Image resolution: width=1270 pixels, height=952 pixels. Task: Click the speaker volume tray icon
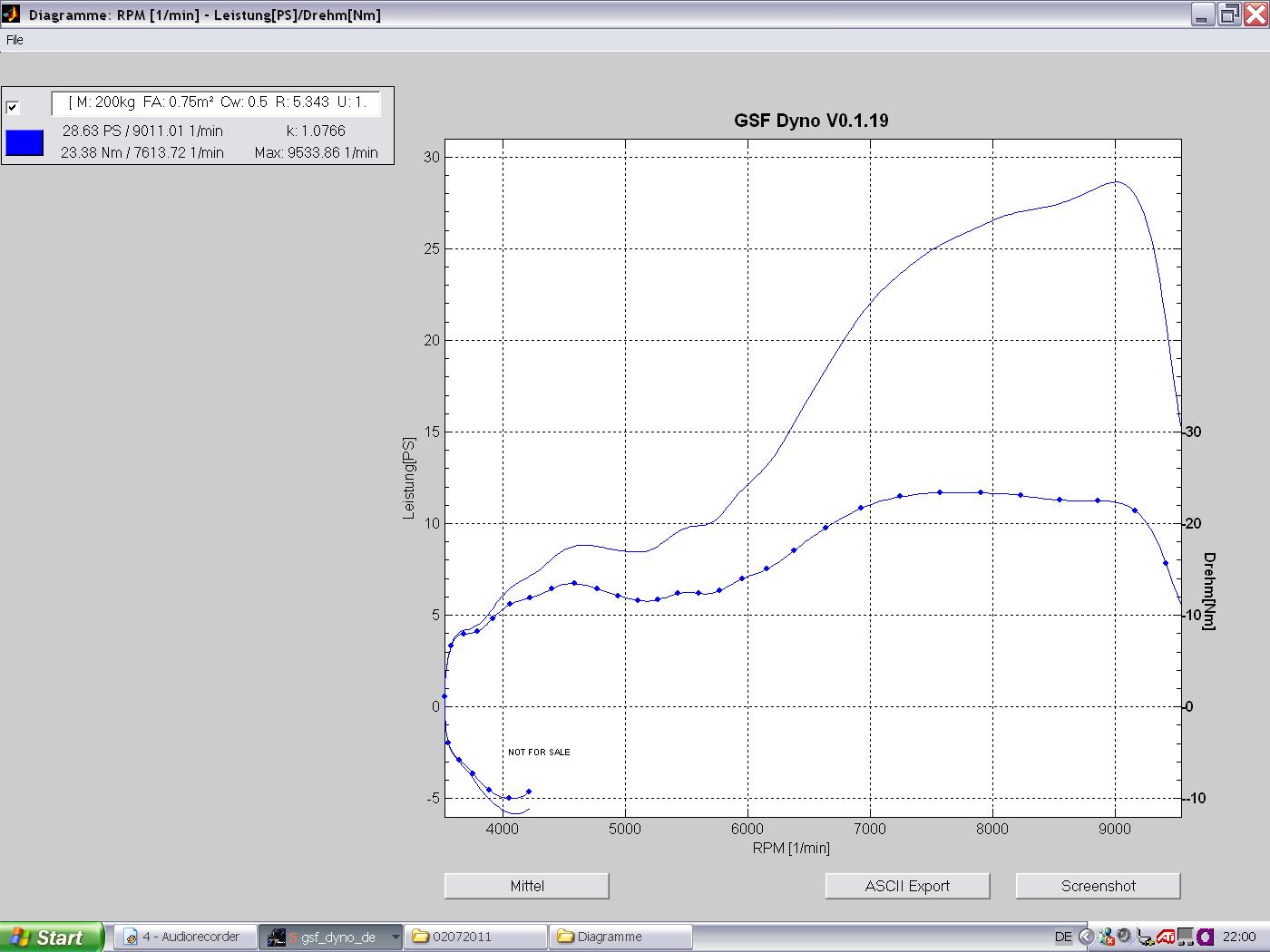1124,937
